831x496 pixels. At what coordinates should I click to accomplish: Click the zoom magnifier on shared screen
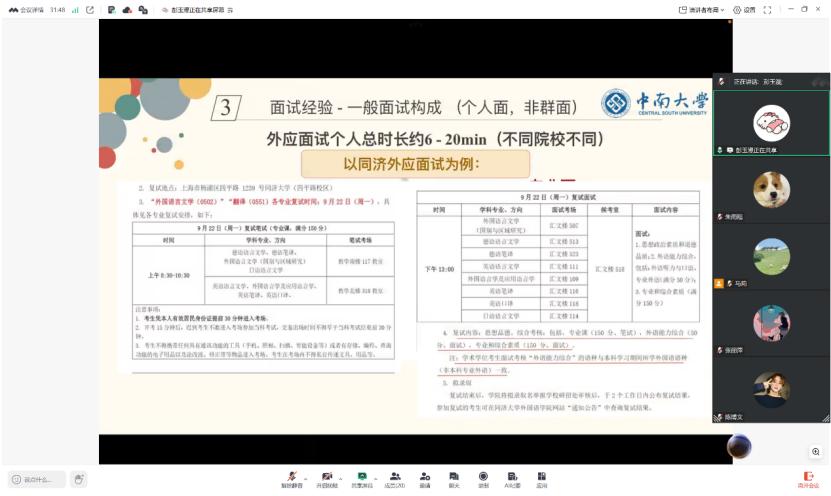click(816, 452)
